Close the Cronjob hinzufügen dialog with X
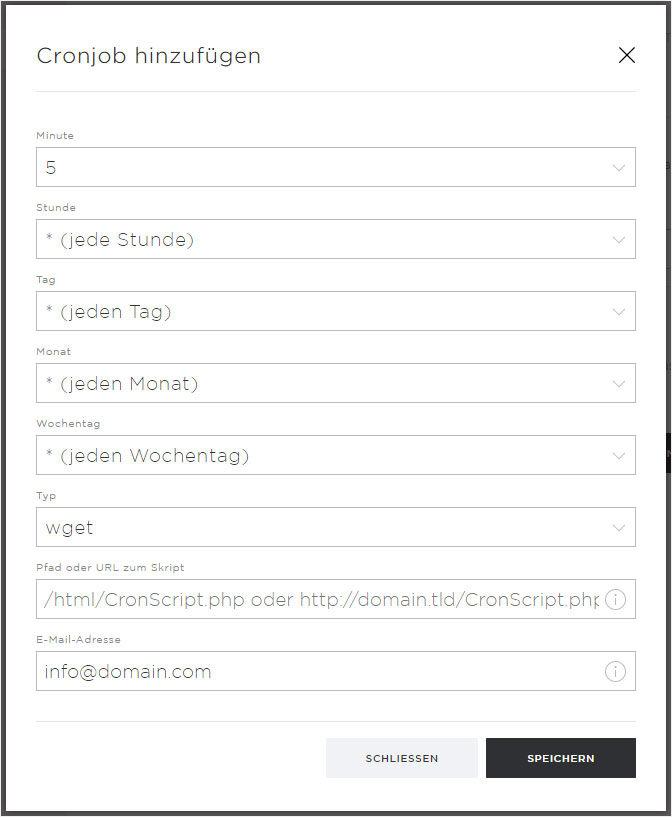 tap(627, 55)
